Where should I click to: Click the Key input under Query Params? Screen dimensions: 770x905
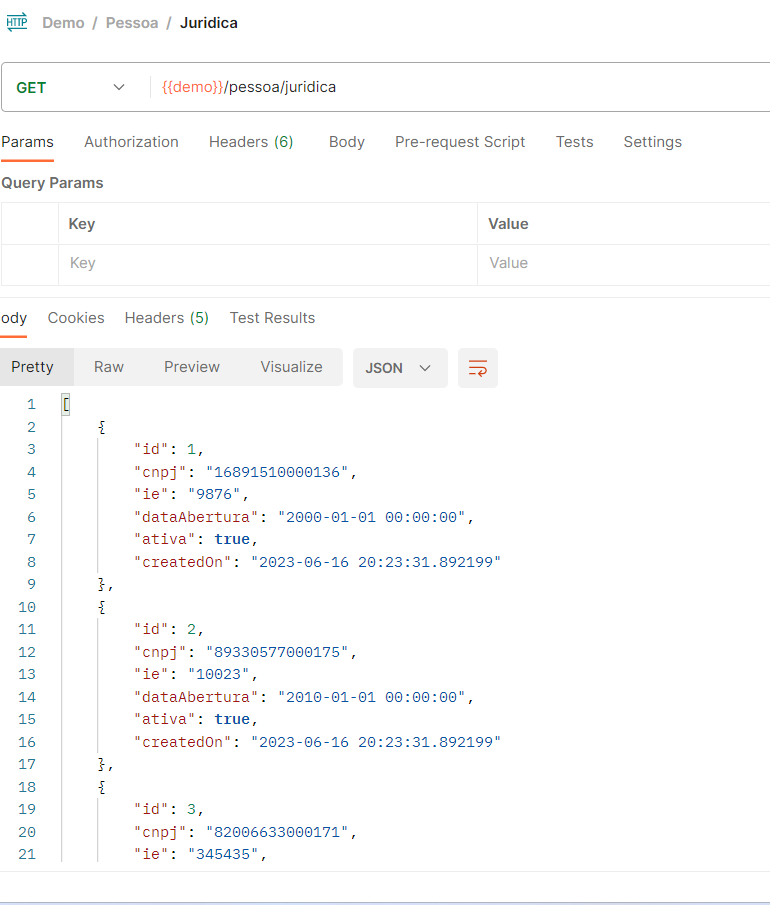point(250,263)
